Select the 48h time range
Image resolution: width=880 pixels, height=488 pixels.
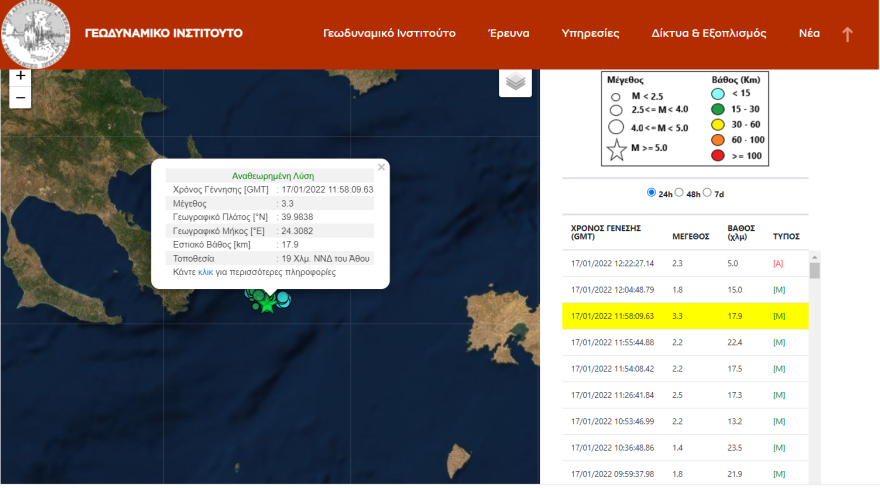pos(680,192)
